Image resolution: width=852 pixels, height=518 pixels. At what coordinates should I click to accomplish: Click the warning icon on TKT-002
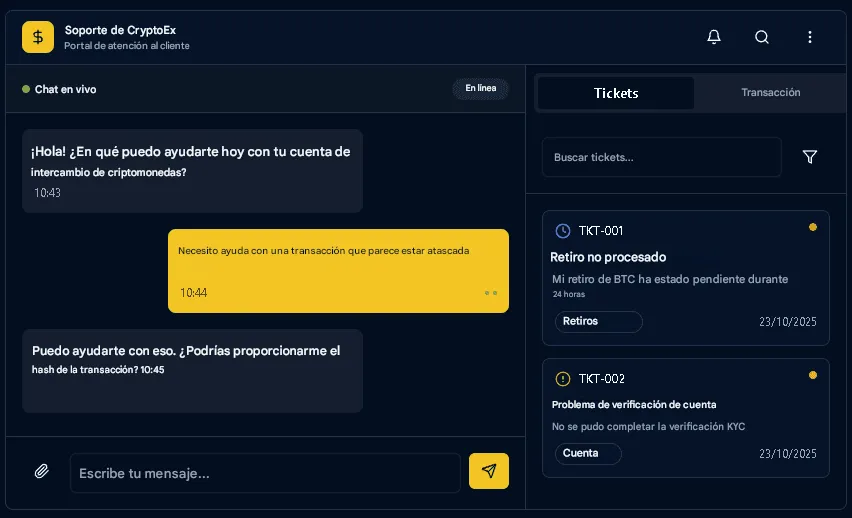[563, 379]
